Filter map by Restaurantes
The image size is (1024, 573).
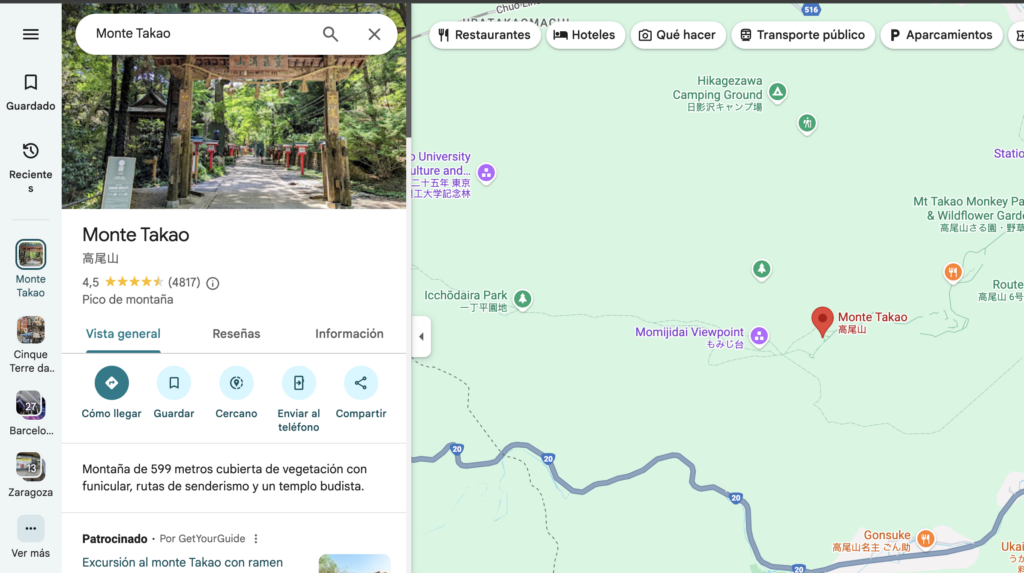point(485,35)
